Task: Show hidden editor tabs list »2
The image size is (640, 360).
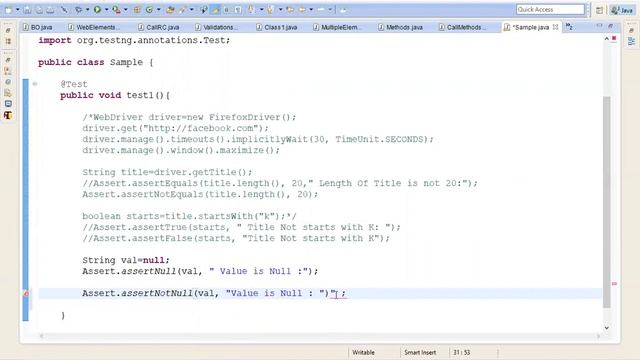Action: [569, 27]
